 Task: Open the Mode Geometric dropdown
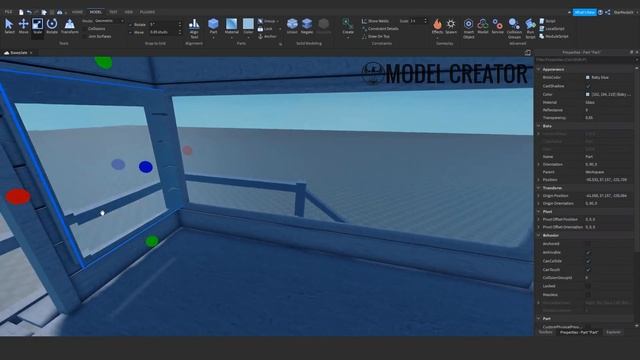pyautogui.click(x=109, y=21)
